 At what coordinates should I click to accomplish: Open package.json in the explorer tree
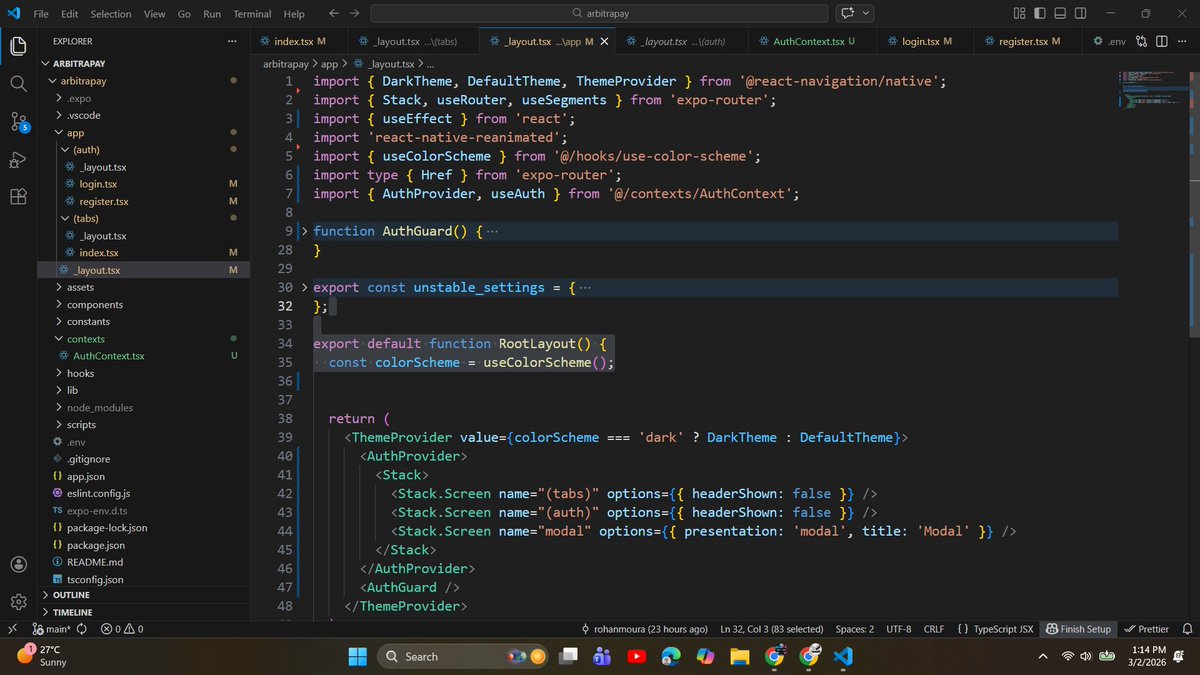click(x=96, y=545)
